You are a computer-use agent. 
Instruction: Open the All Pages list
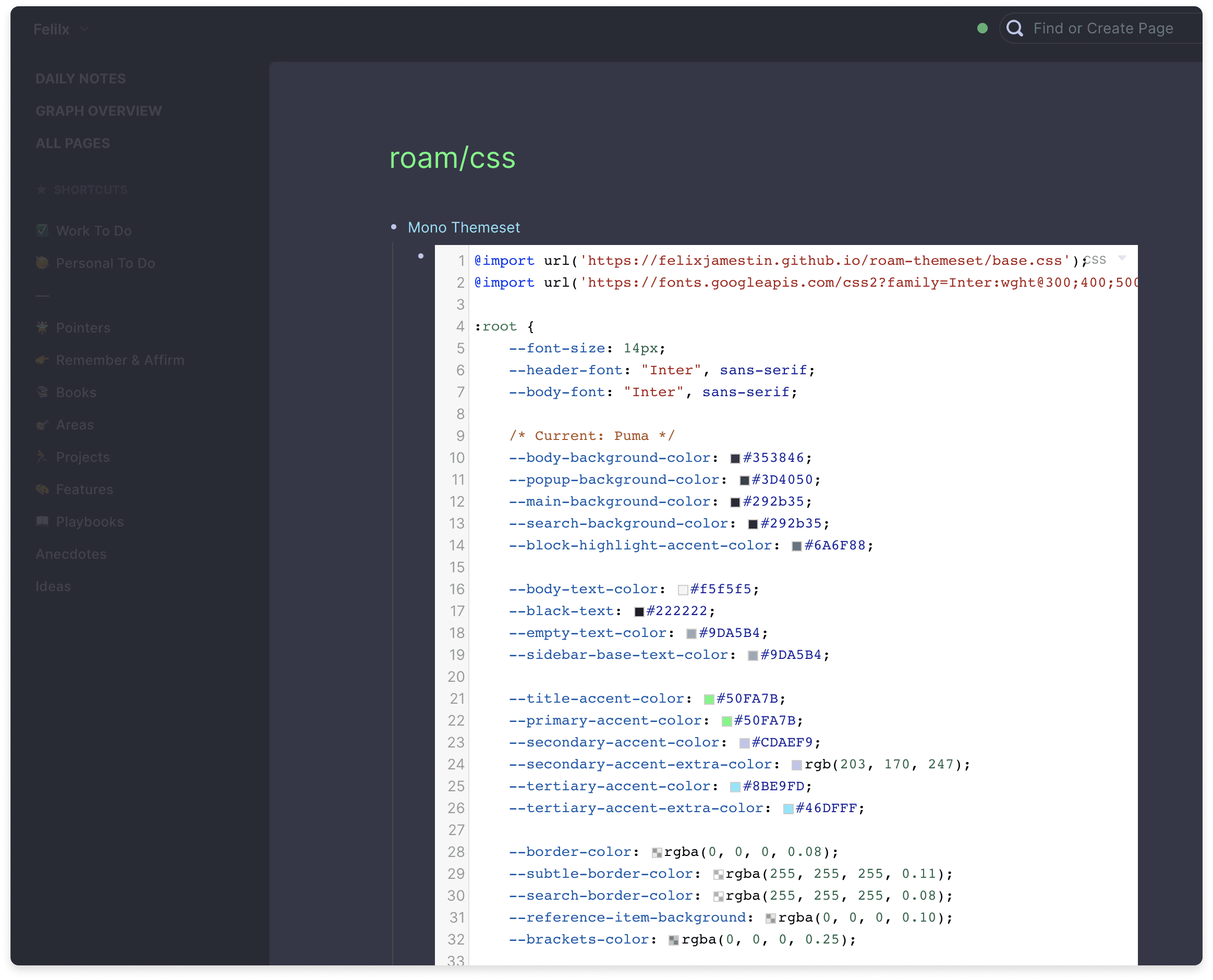click(x=72, y=143)
